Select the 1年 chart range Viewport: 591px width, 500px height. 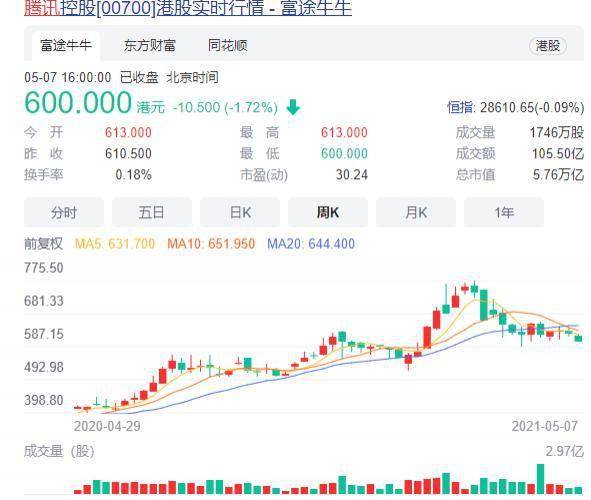click(x=504, y=213)
